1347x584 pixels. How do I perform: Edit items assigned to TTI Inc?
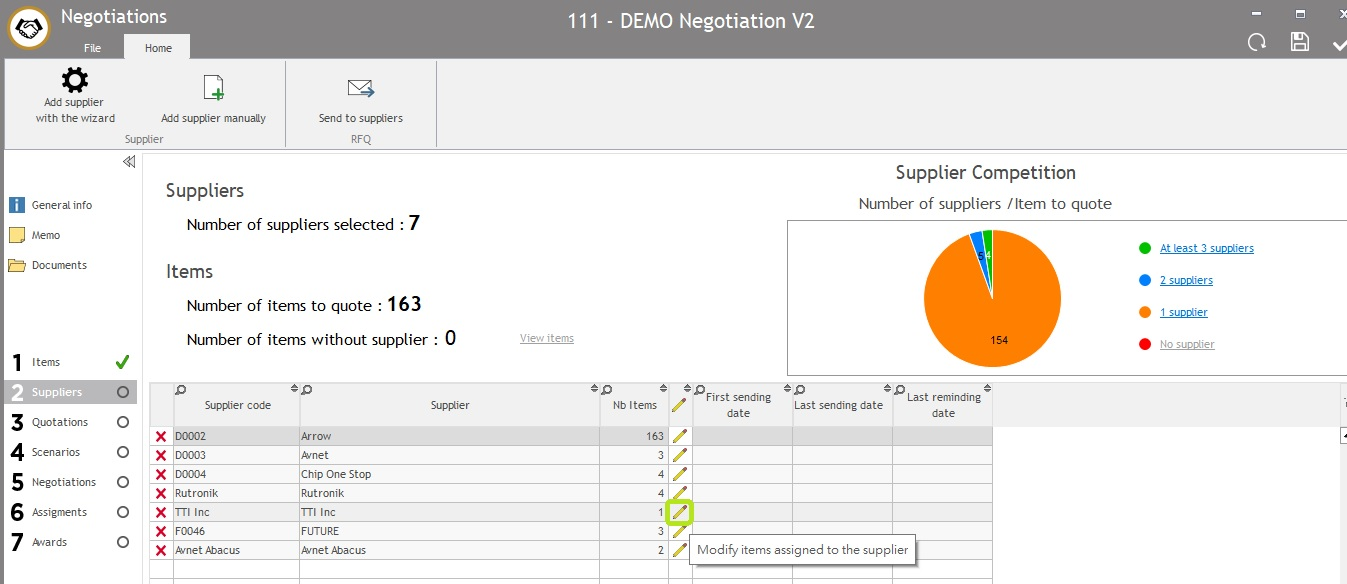680,513
